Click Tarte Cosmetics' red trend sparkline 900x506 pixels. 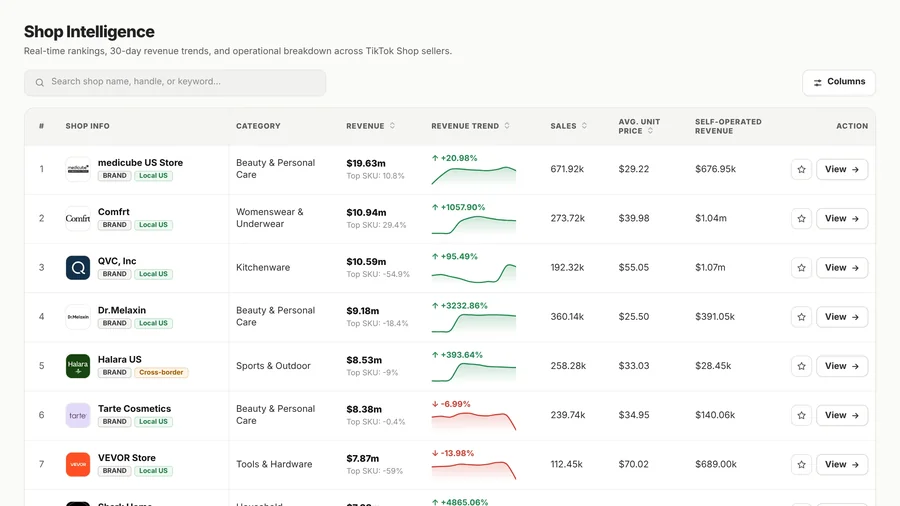[x=474, y=421]
